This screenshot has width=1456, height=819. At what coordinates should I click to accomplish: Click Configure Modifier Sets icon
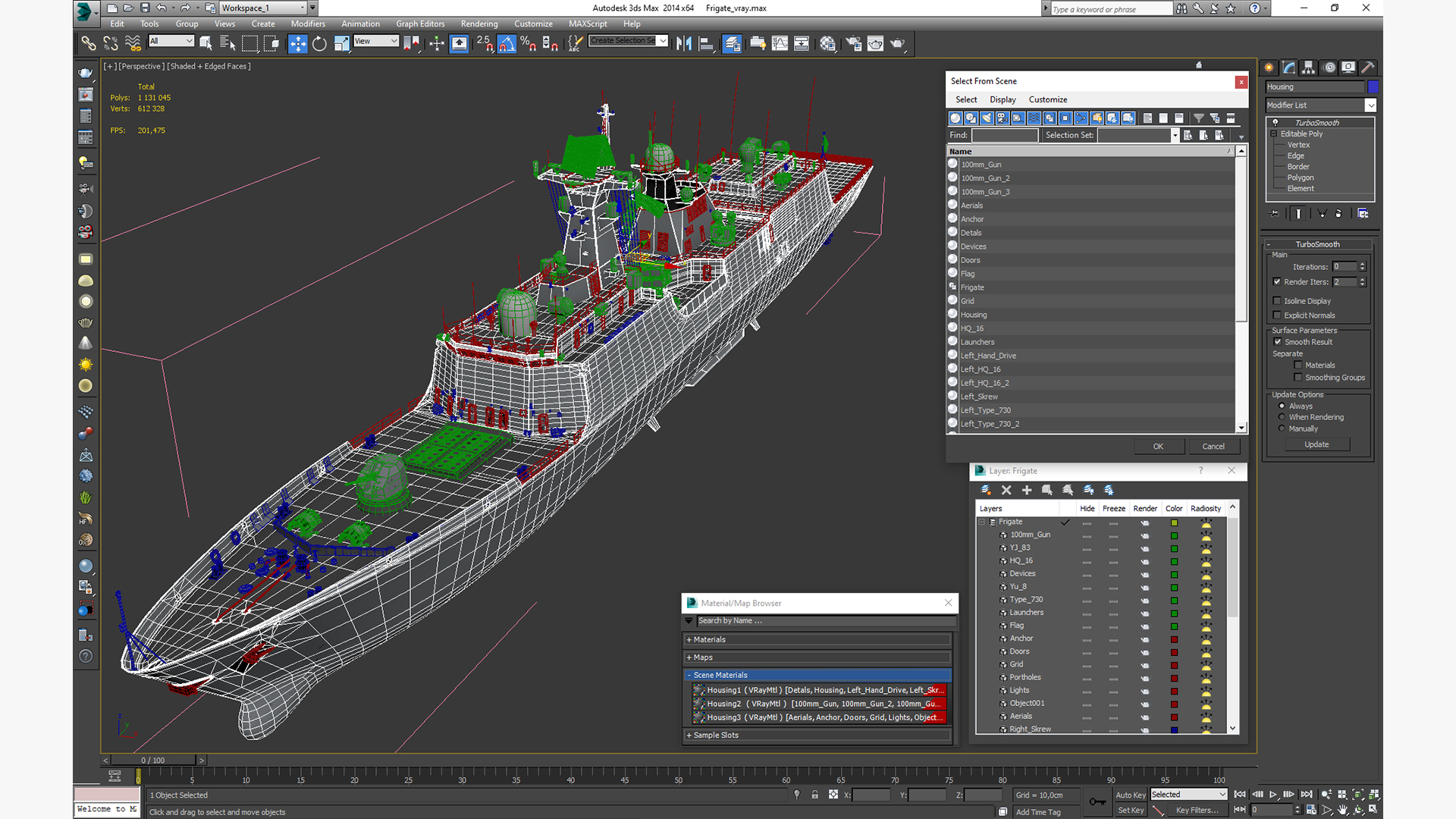tap(1363, 214)
